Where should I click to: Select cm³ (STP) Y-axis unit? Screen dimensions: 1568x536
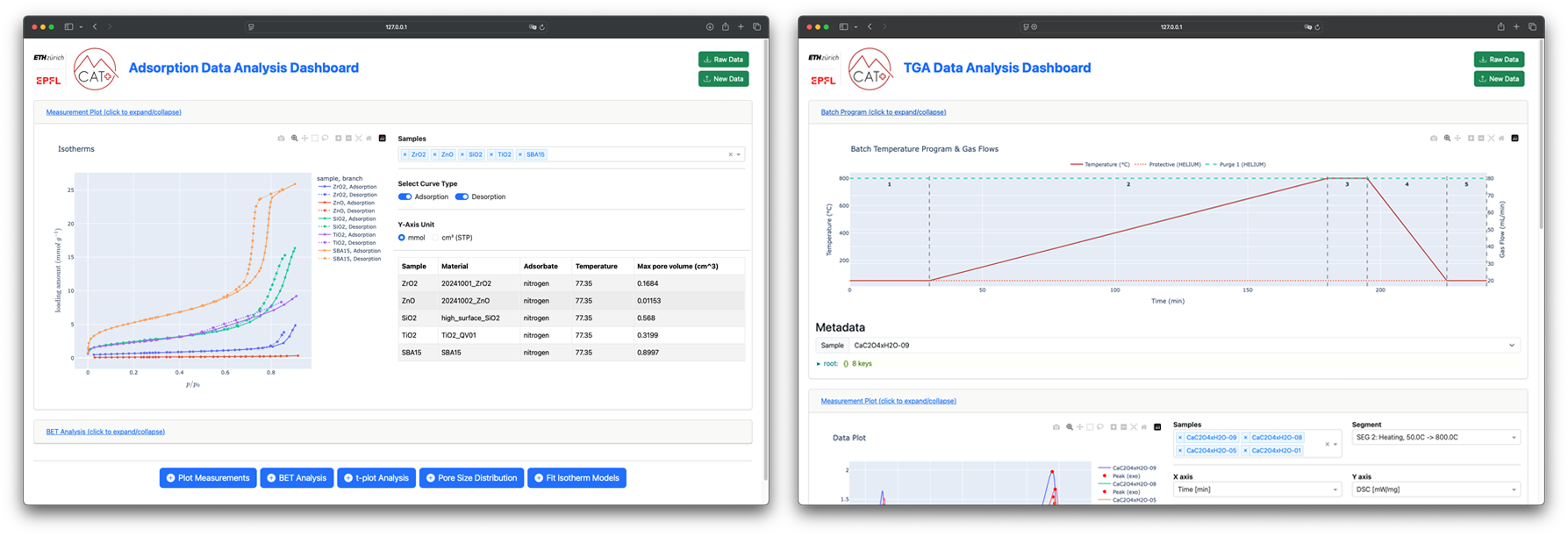click(x=436, y=238)
